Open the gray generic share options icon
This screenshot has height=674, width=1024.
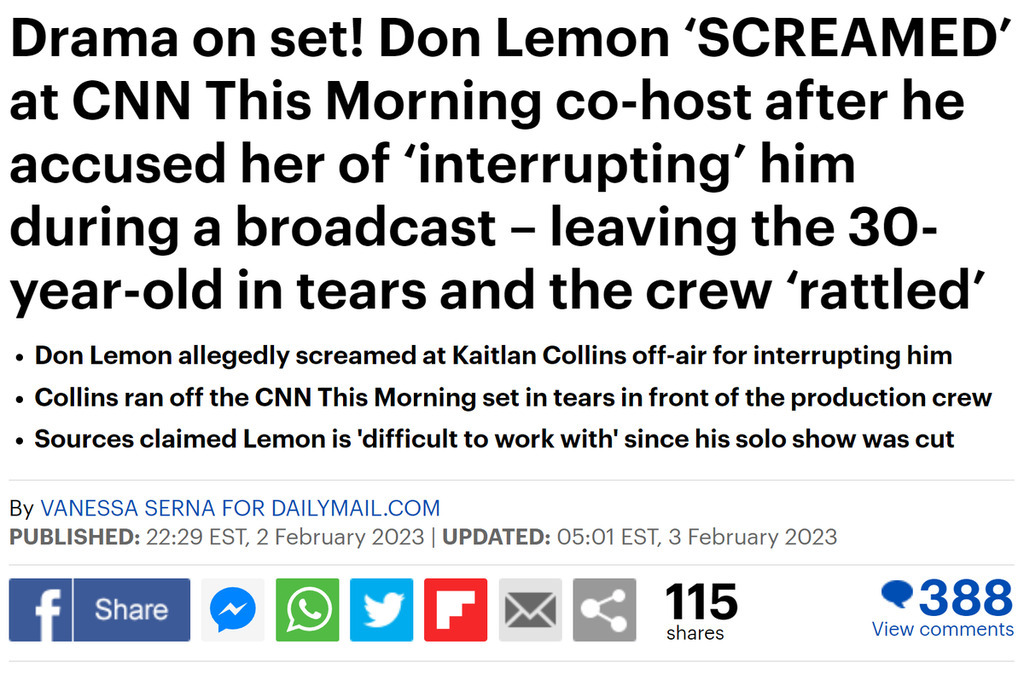[x=604, y=610]
